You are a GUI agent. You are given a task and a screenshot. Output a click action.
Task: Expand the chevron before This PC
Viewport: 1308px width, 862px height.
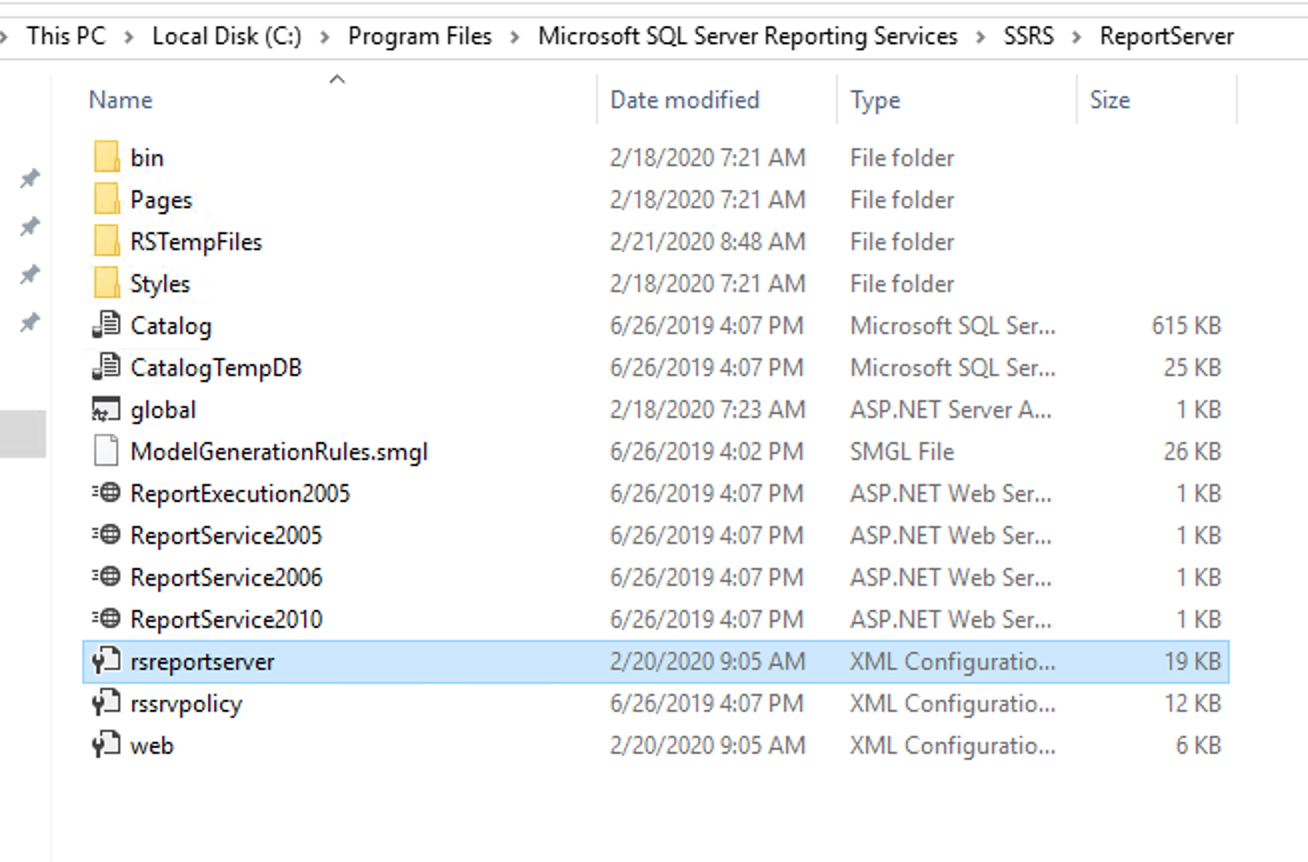(5, 37)
